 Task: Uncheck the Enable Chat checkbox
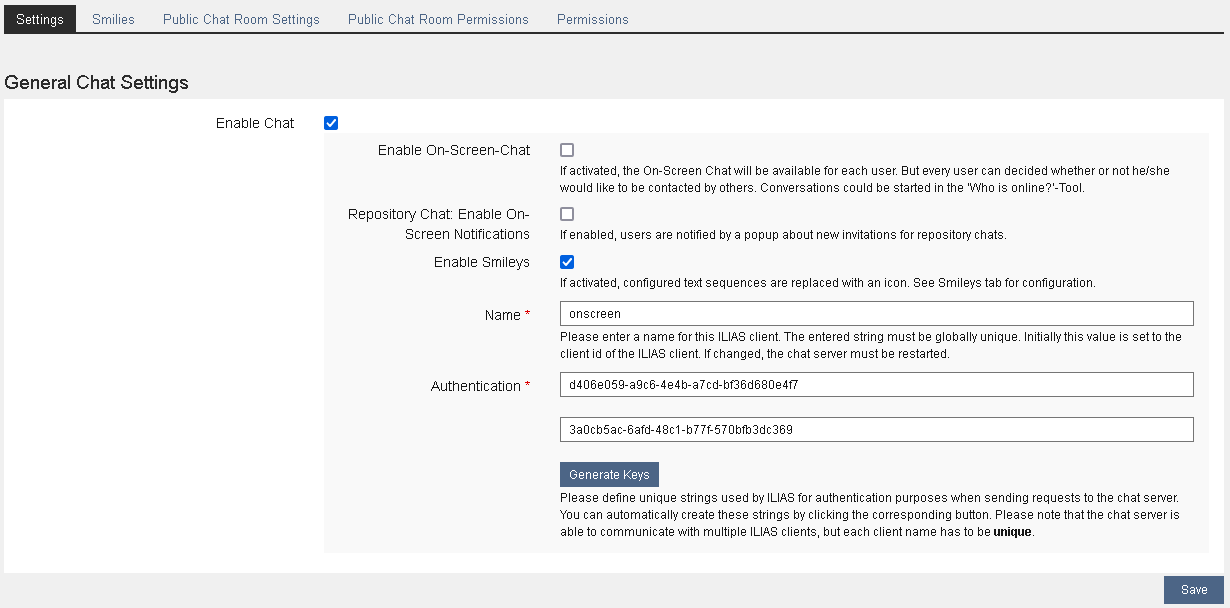(x=331, y=123)
